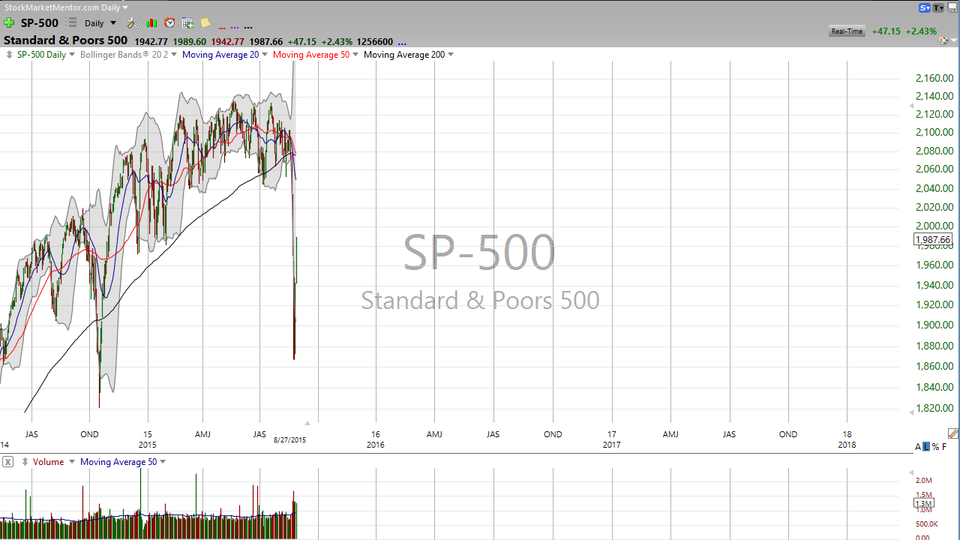Expand the SP-500 Daily plot dropdown arrow

click(72, 54)
